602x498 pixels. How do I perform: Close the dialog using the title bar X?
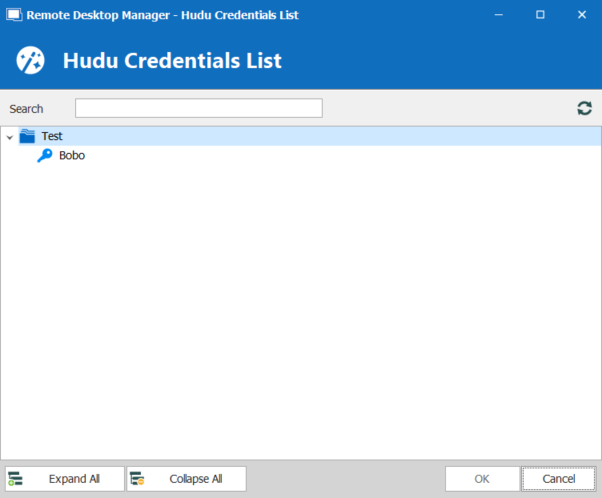point(582,15)
